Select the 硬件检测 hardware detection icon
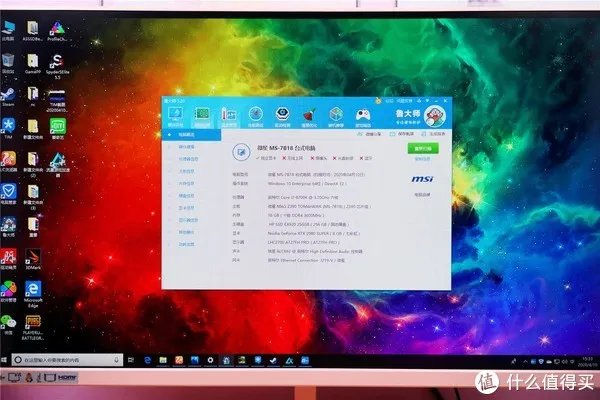This screenshot has height=400, width=600. (x=203, y=116)
